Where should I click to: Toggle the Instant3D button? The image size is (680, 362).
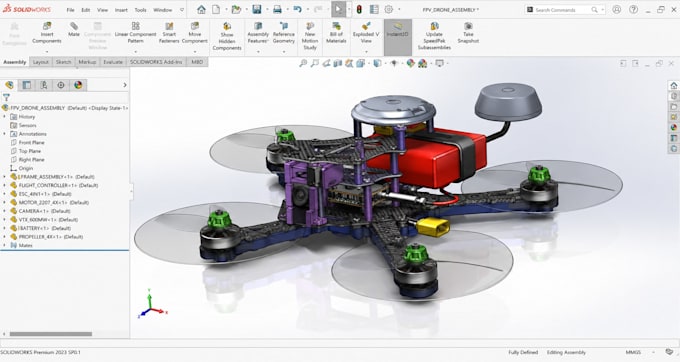[398, 30]
